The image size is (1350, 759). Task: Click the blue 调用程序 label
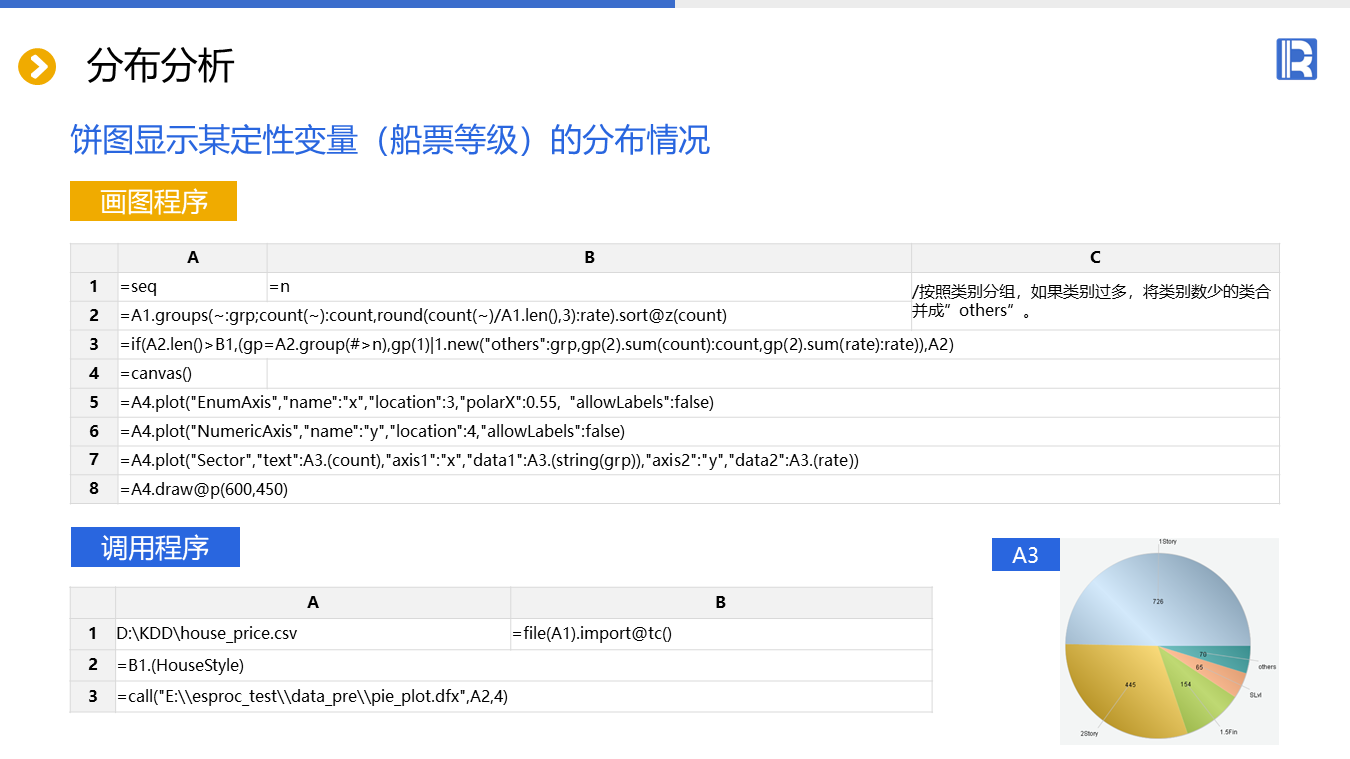tap(155, 547)
